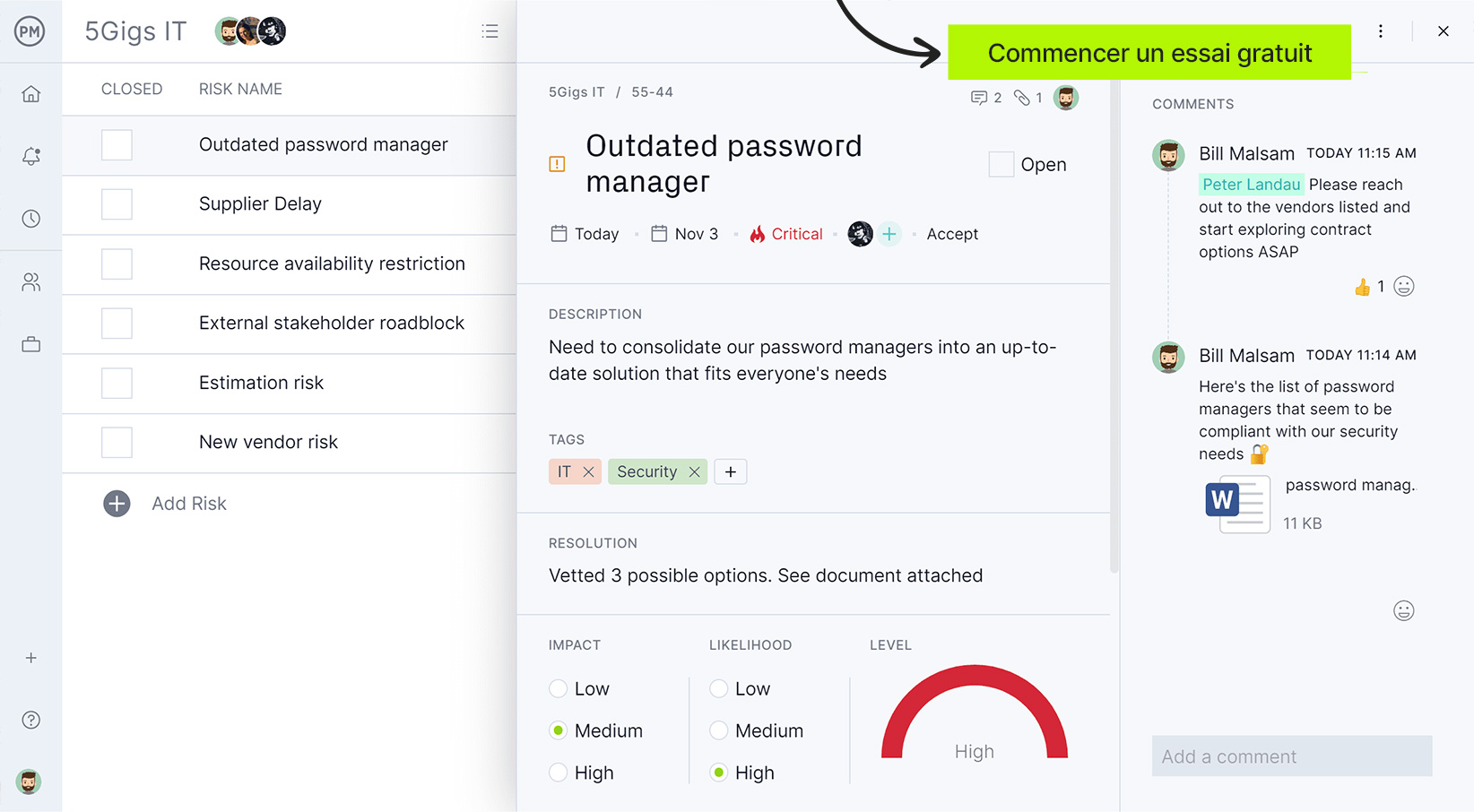Open the team people sidebar icon
Screen dimensions: 1474x812
pyautogui.click(x=31, y=282)
